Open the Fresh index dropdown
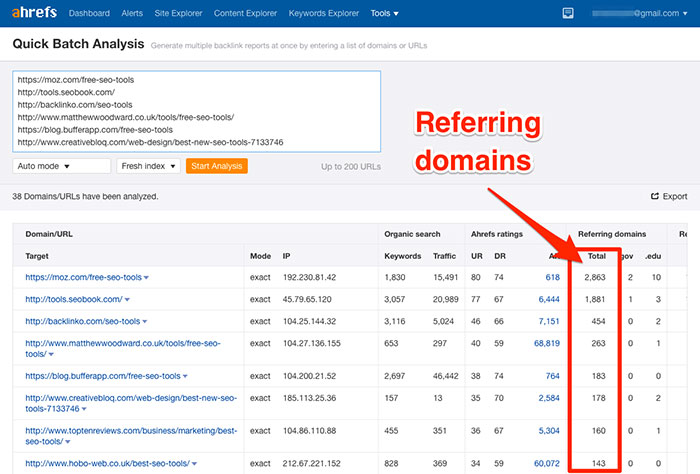The image size is (700, 474). tap(148, 166)
